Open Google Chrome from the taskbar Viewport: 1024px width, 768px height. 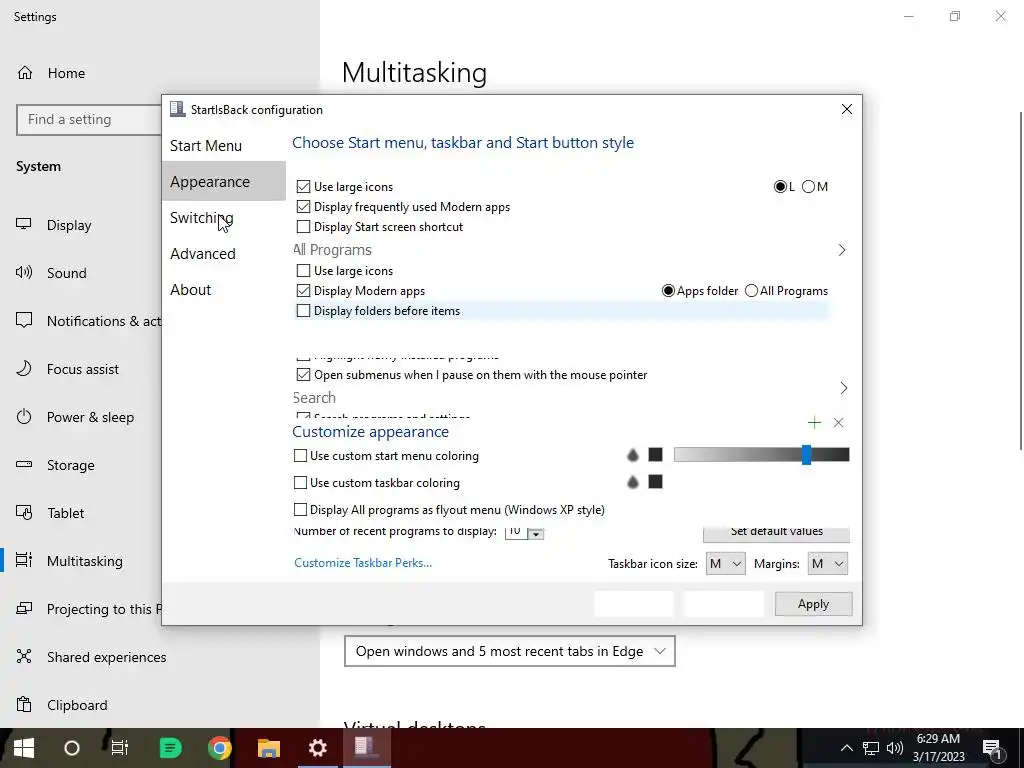coord(219,748)
